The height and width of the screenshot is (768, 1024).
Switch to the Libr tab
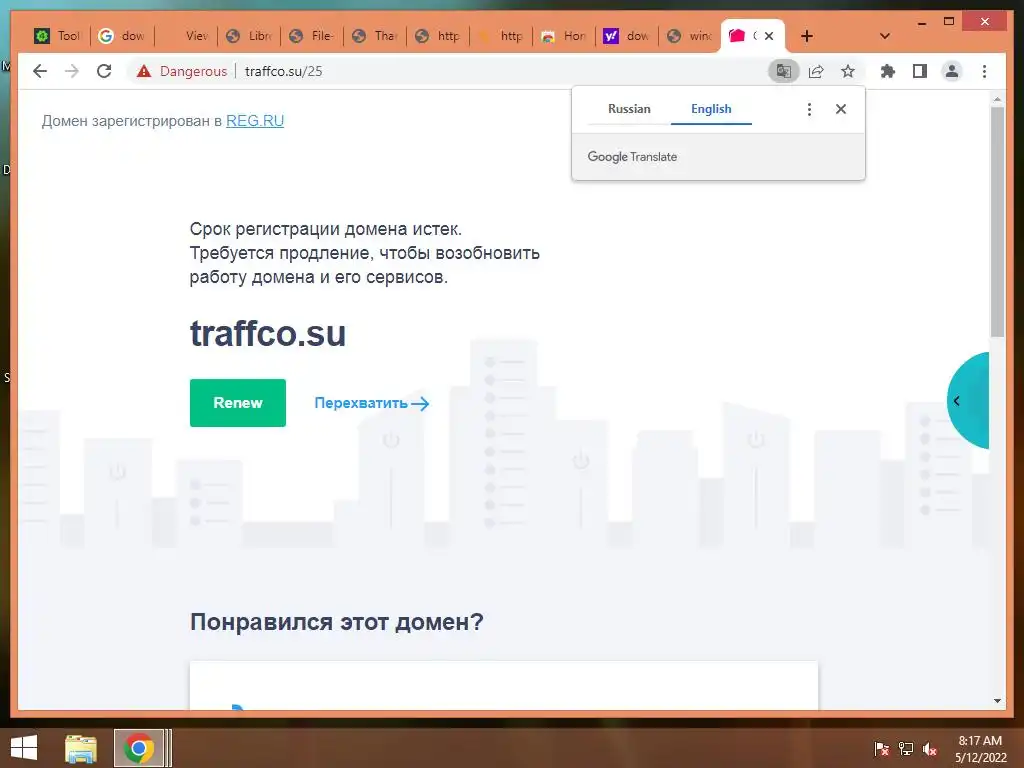tap(249, 36)
